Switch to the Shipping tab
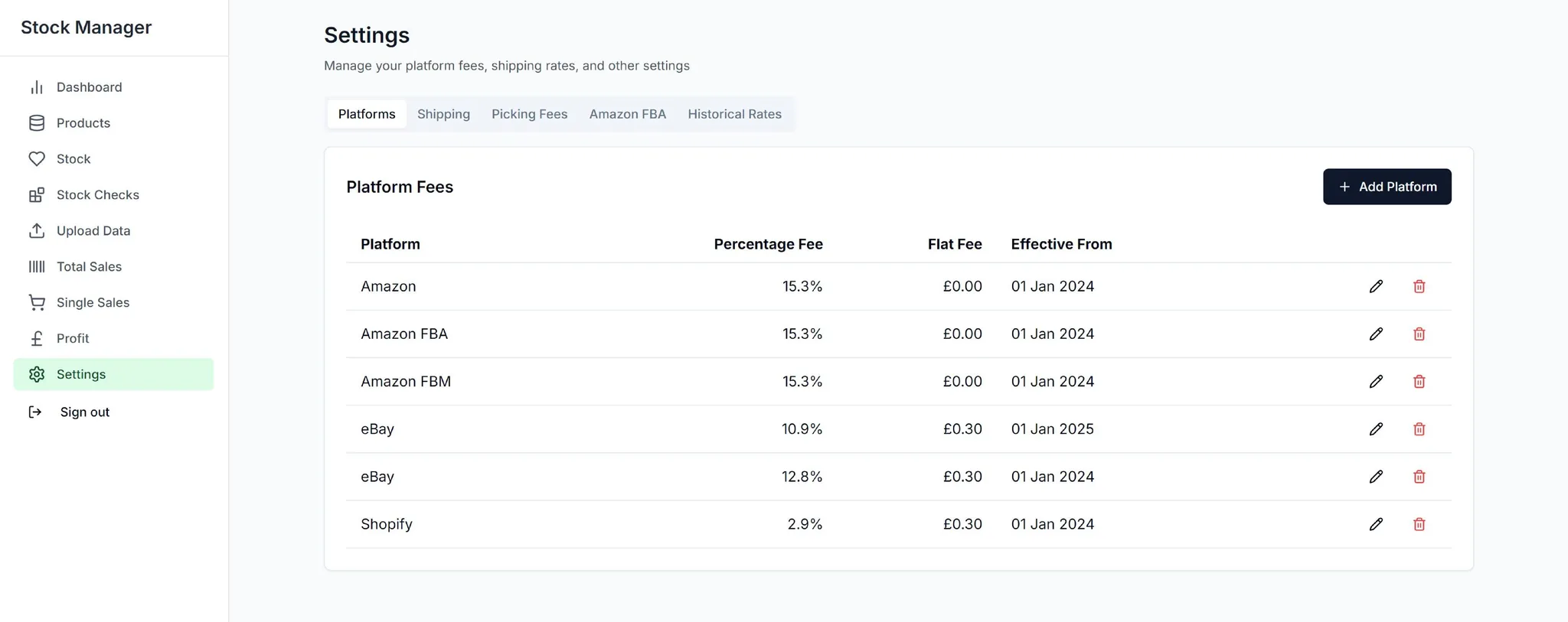The width and height of the screenshot is (1568, 622). (x=443, y=114)
